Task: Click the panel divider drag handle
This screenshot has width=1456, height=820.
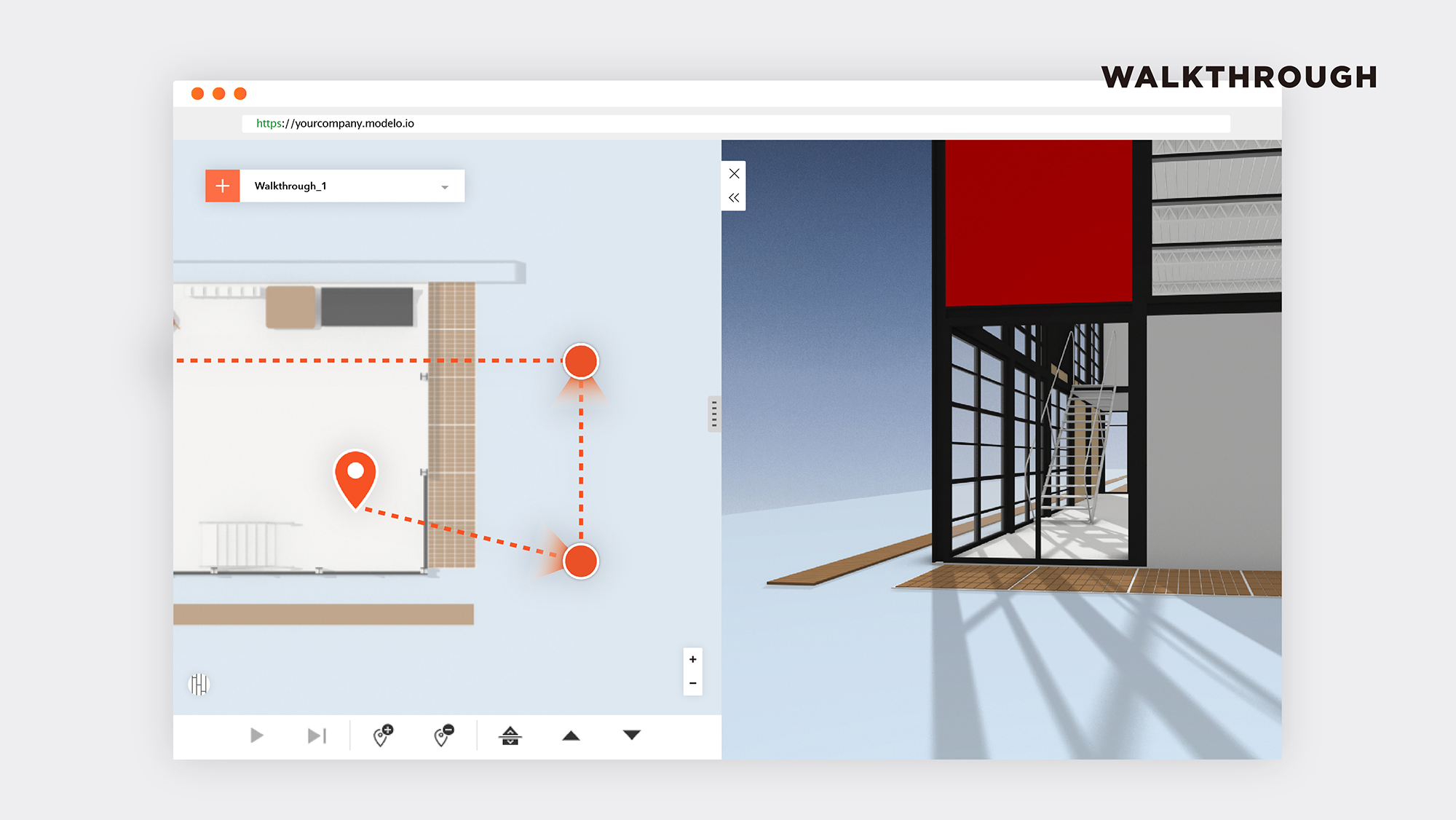Action: [x=714, y=414]
